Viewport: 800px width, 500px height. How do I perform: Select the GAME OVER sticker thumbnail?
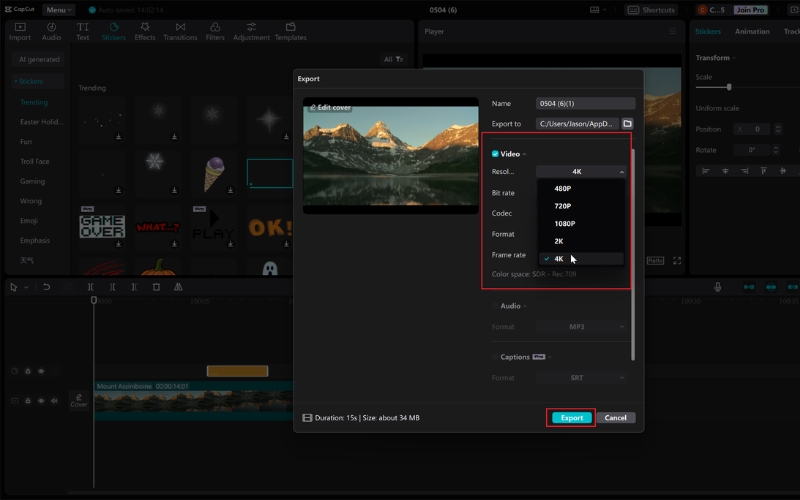pyautogui.click(x=102, y=226)
